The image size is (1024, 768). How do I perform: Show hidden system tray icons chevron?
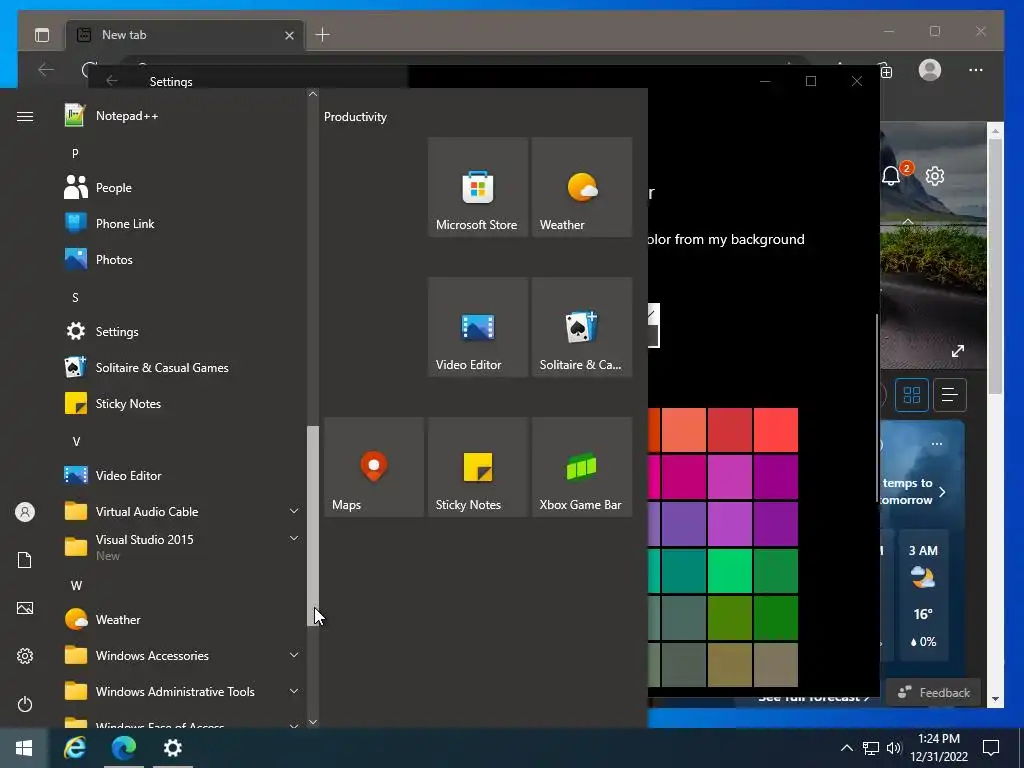pyautogui.click(x=846, y=748)
